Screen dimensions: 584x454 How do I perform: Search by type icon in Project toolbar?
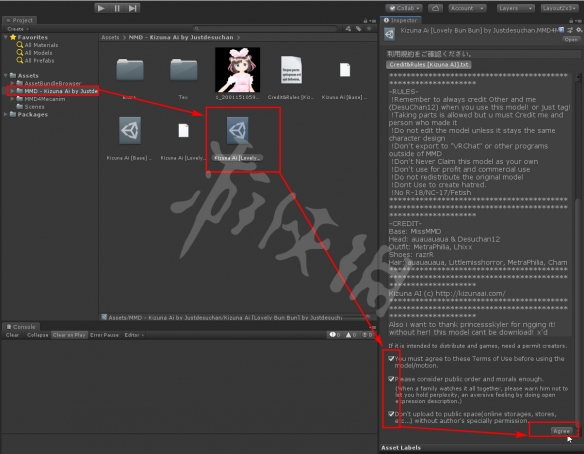coord(348,29)
